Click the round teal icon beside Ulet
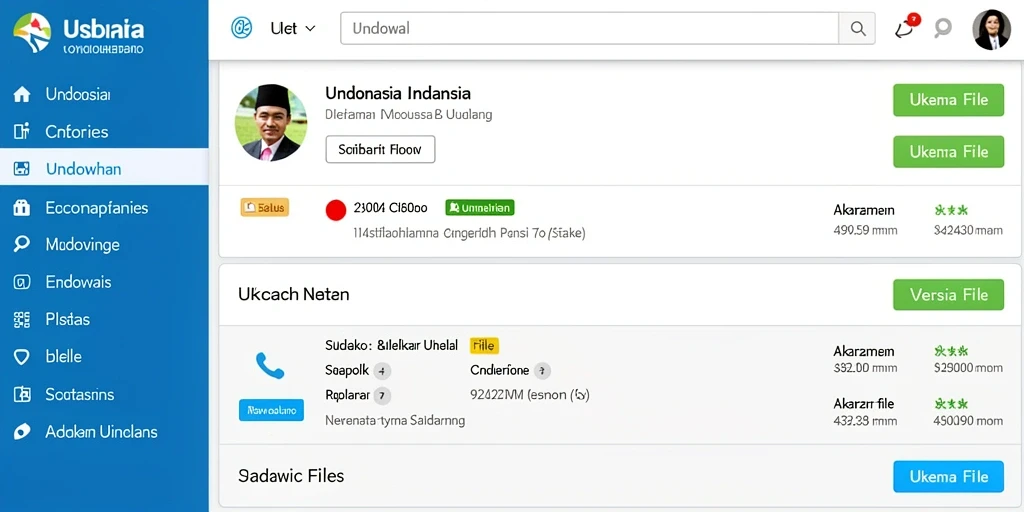 (242, 28)
